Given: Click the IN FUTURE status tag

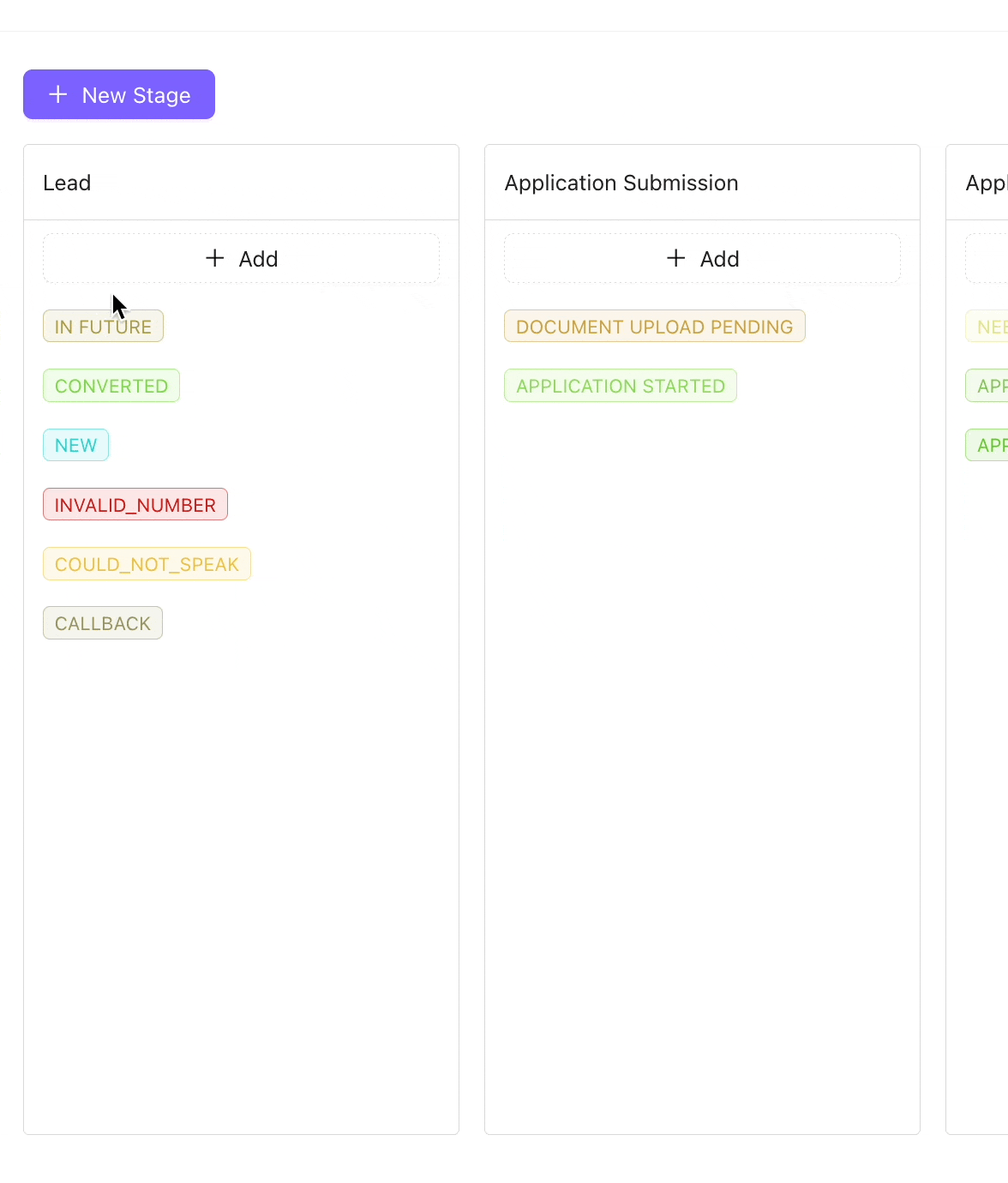Looking at the screenshot, I should (103, 327).
